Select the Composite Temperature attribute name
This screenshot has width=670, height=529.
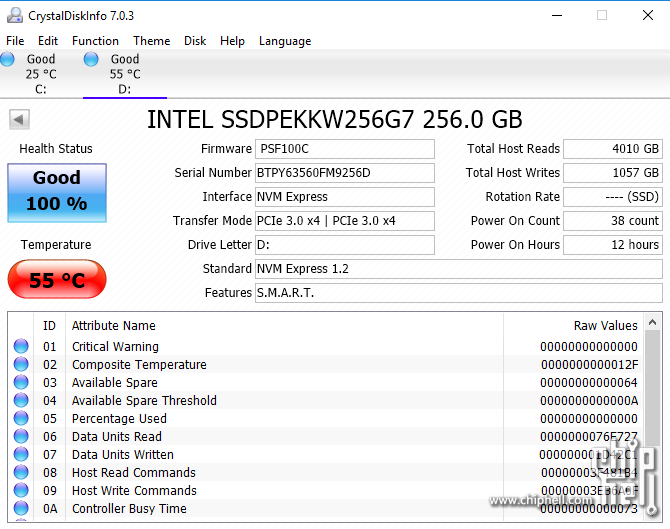[x=139, y=364]
